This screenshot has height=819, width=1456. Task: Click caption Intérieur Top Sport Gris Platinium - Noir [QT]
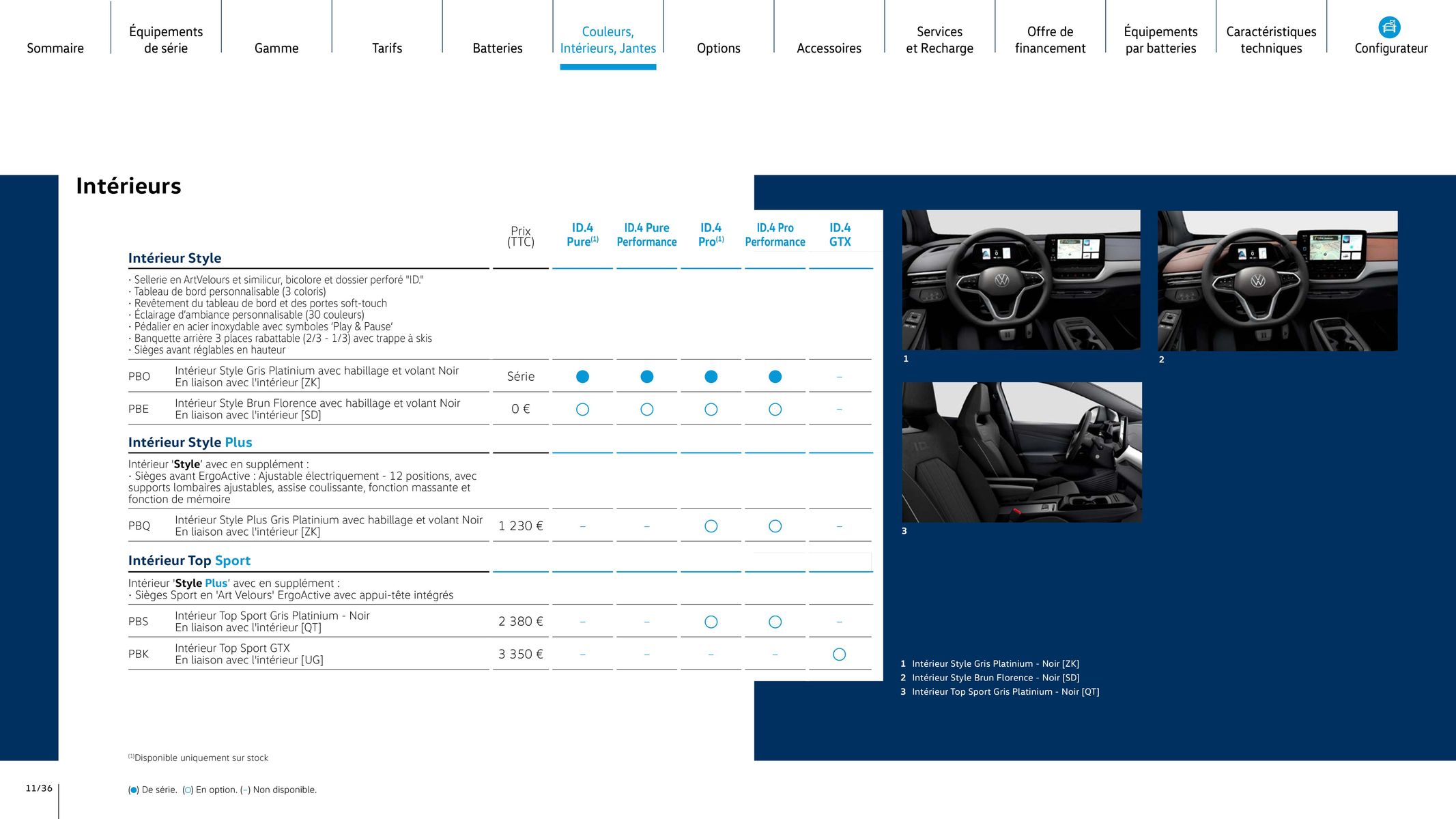[1005, 691]
